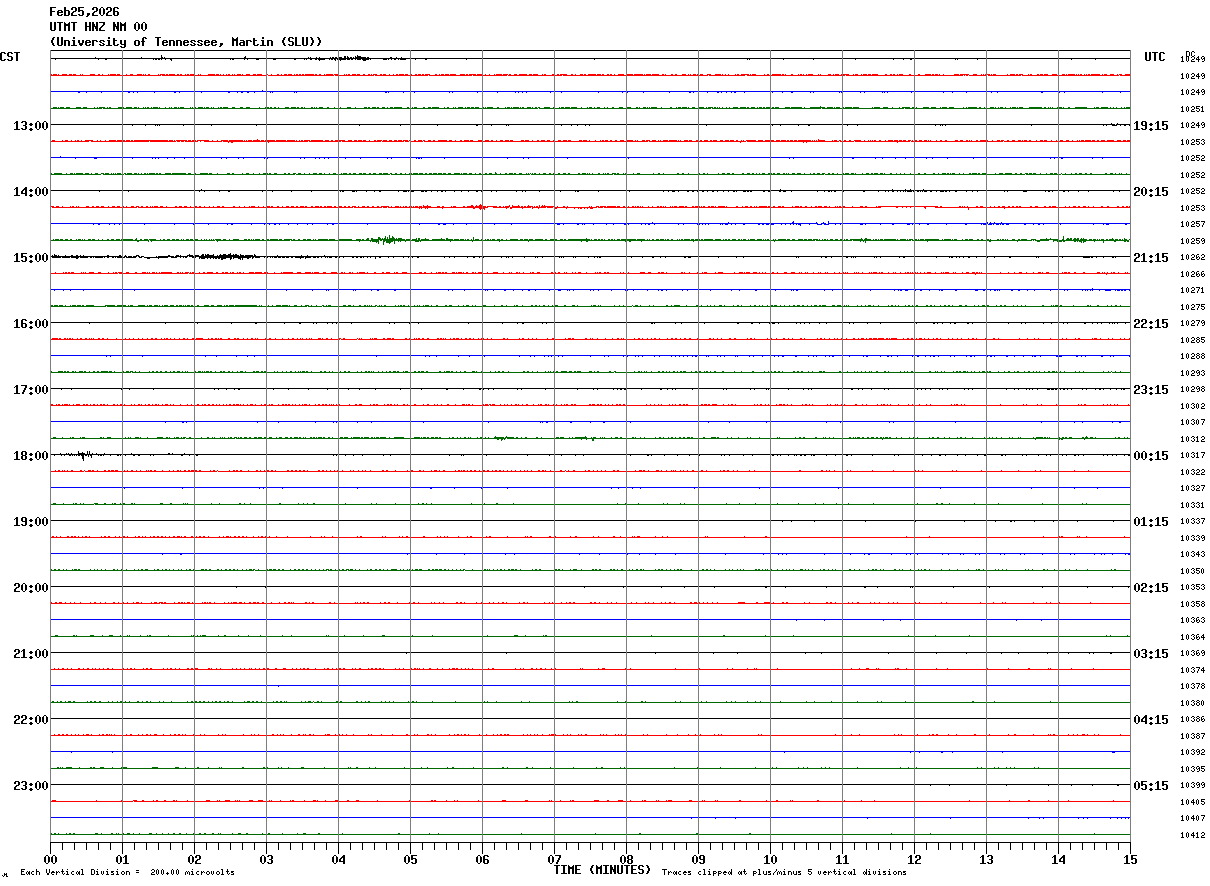Select the 23:00 CST time label
This screenshot has width=1210, height=886.
pos(30,786)
